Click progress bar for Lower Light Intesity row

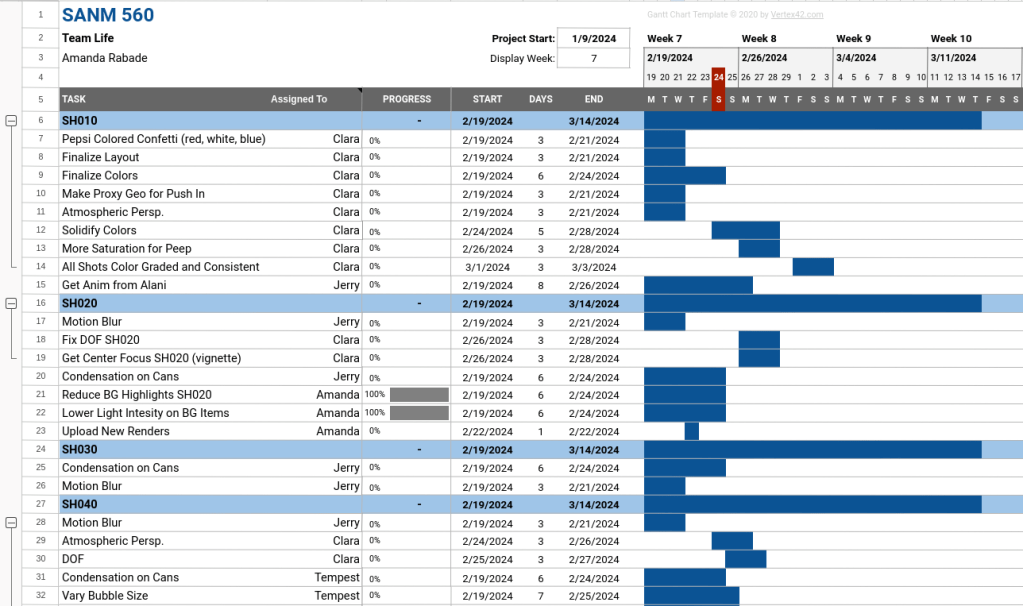(x=419, y=413)
